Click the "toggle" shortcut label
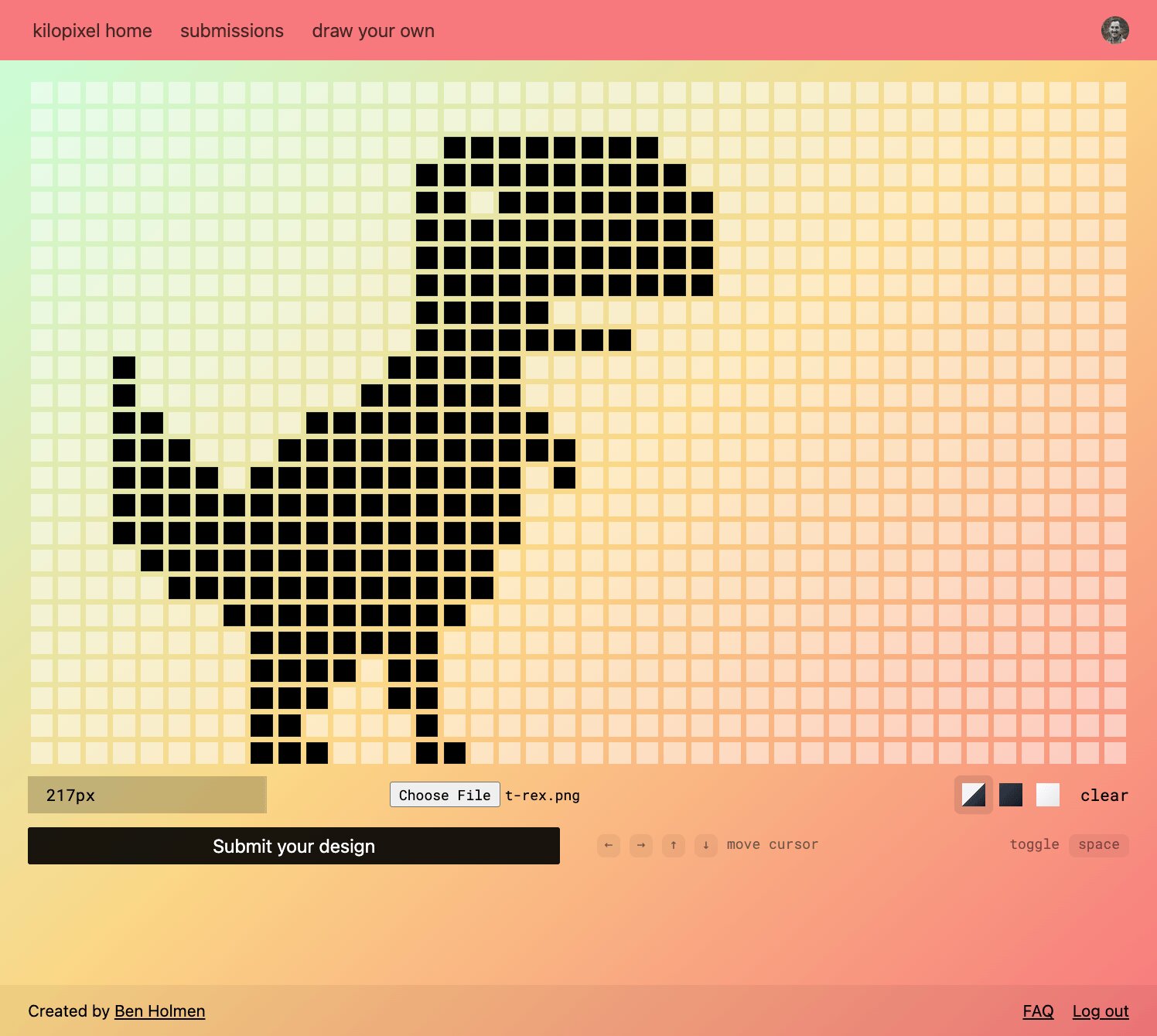 click(x=1034, y=845)
